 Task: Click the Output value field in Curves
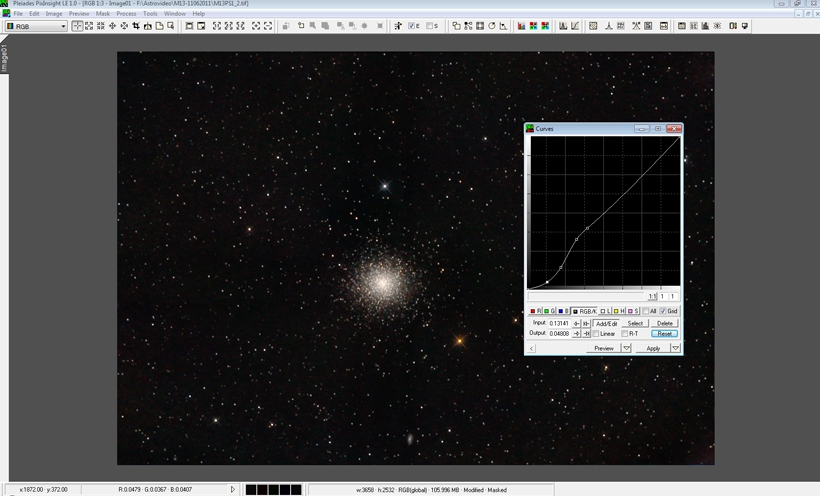pyautogui.click(x=559, y=333)
